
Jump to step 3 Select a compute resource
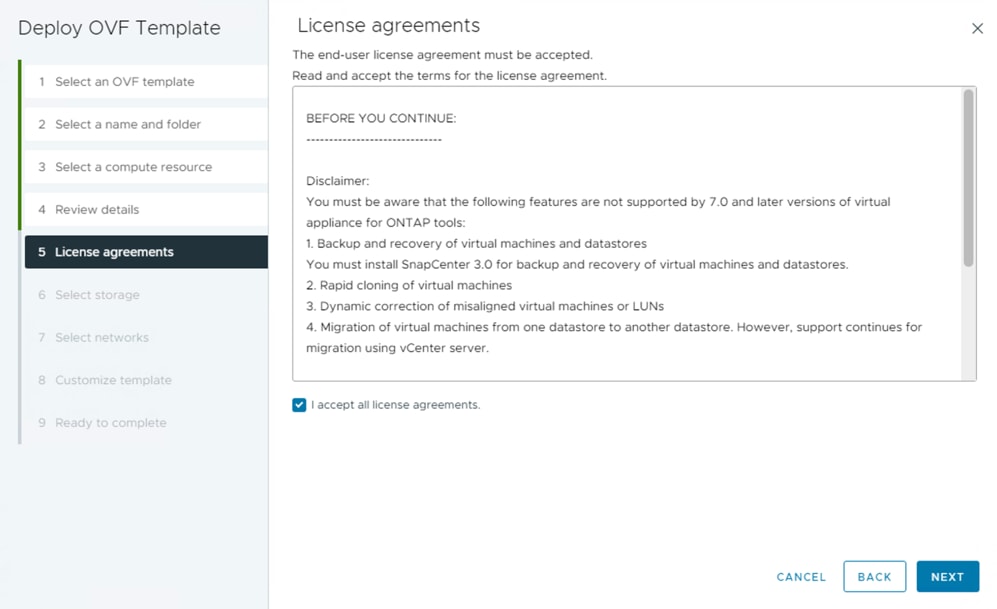tap(133, 167)
